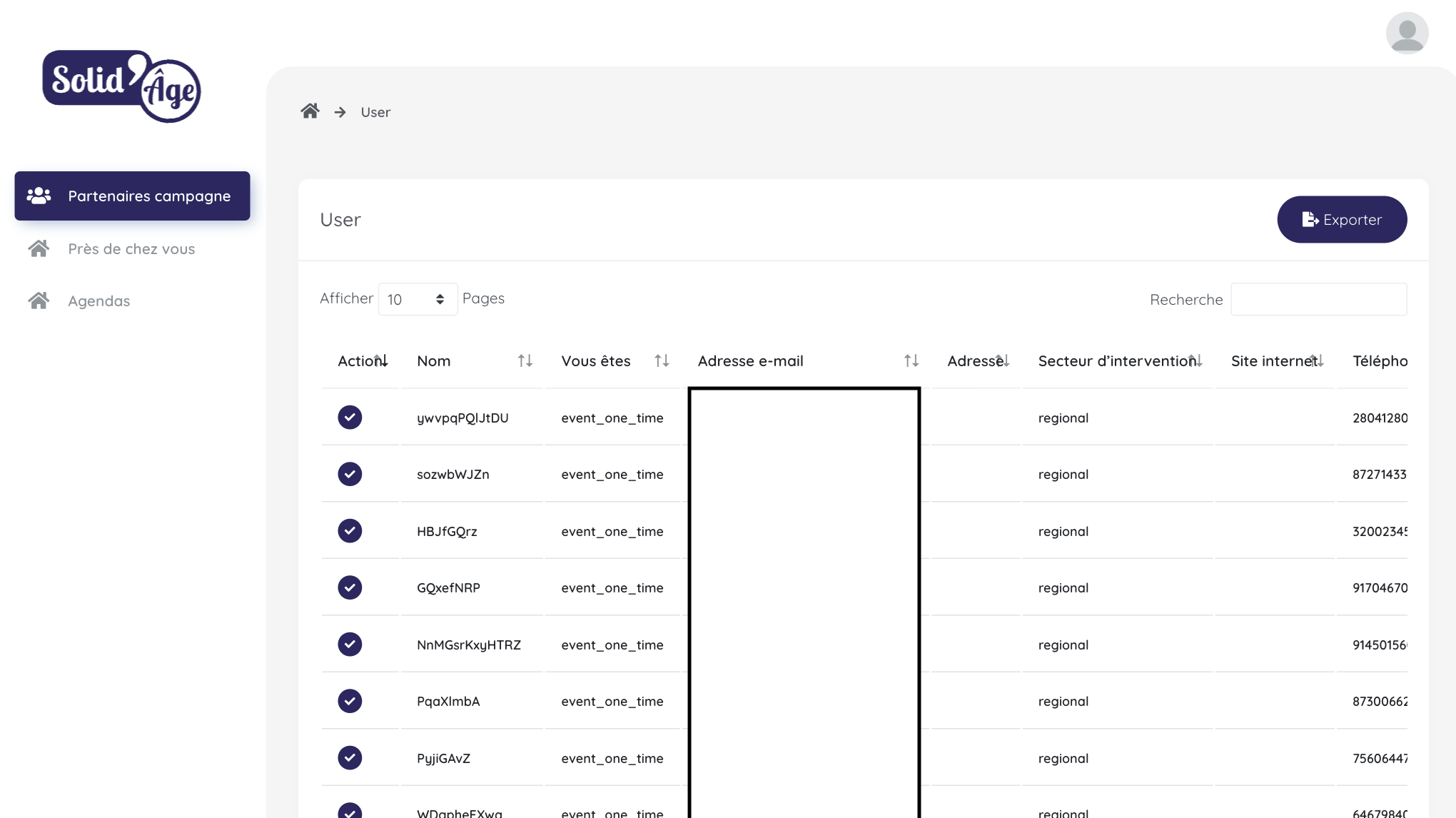Open the Agendas sidebar item
The height and width of the screenshot is (818, 1456).
point(99,301)
